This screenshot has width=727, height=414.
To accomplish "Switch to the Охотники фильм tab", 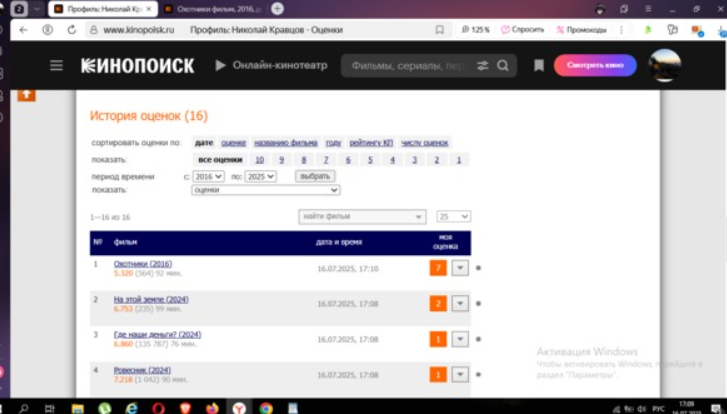I will click(x=213, y=9).
